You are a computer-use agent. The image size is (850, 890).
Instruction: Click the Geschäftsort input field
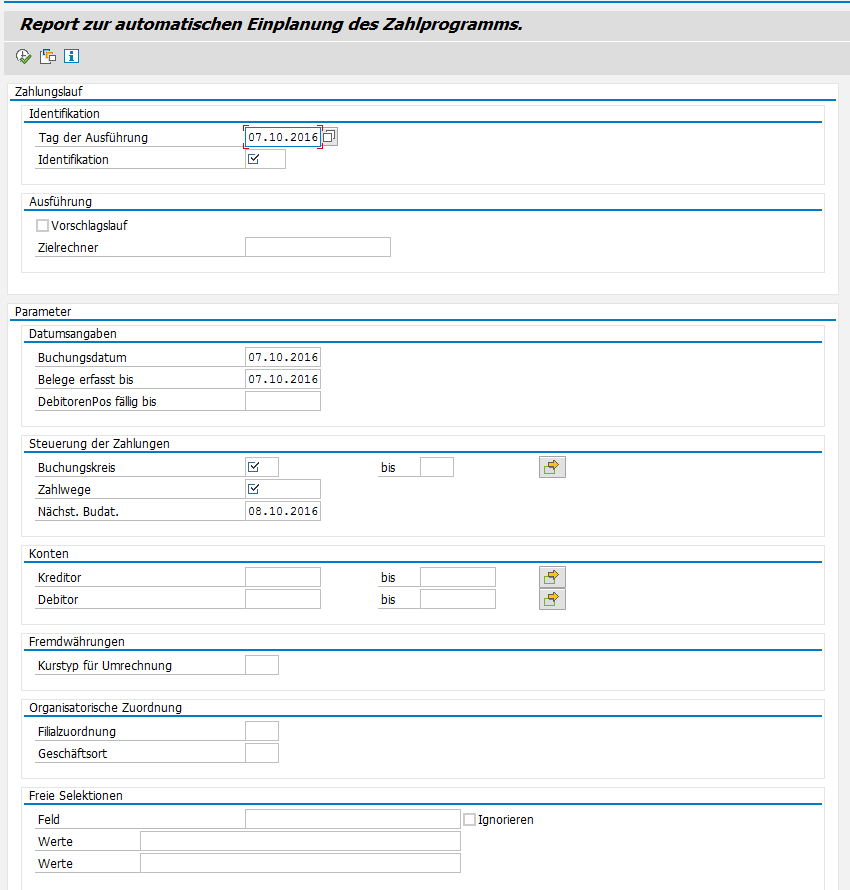click(261, 753)
